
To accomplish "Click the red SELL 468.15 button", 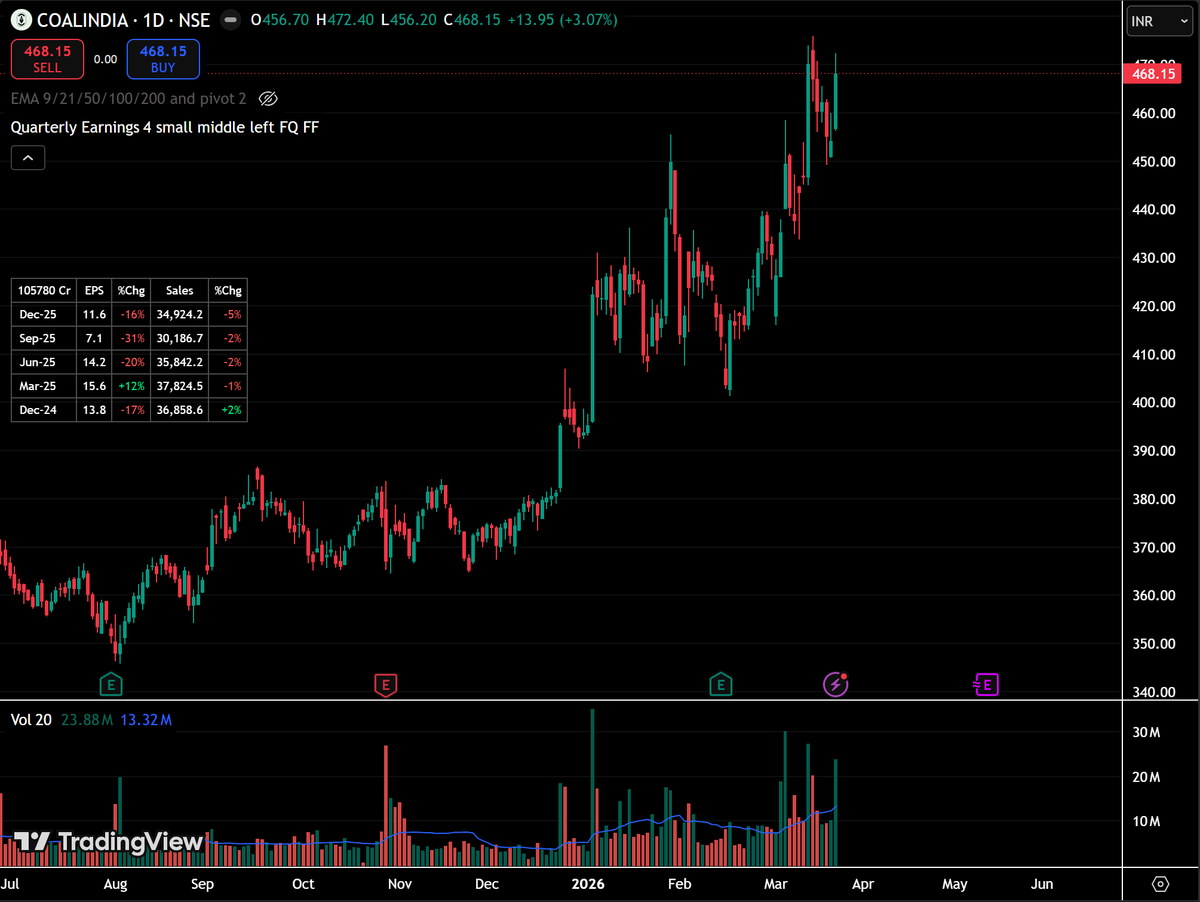I will click(x=47, y=59).
